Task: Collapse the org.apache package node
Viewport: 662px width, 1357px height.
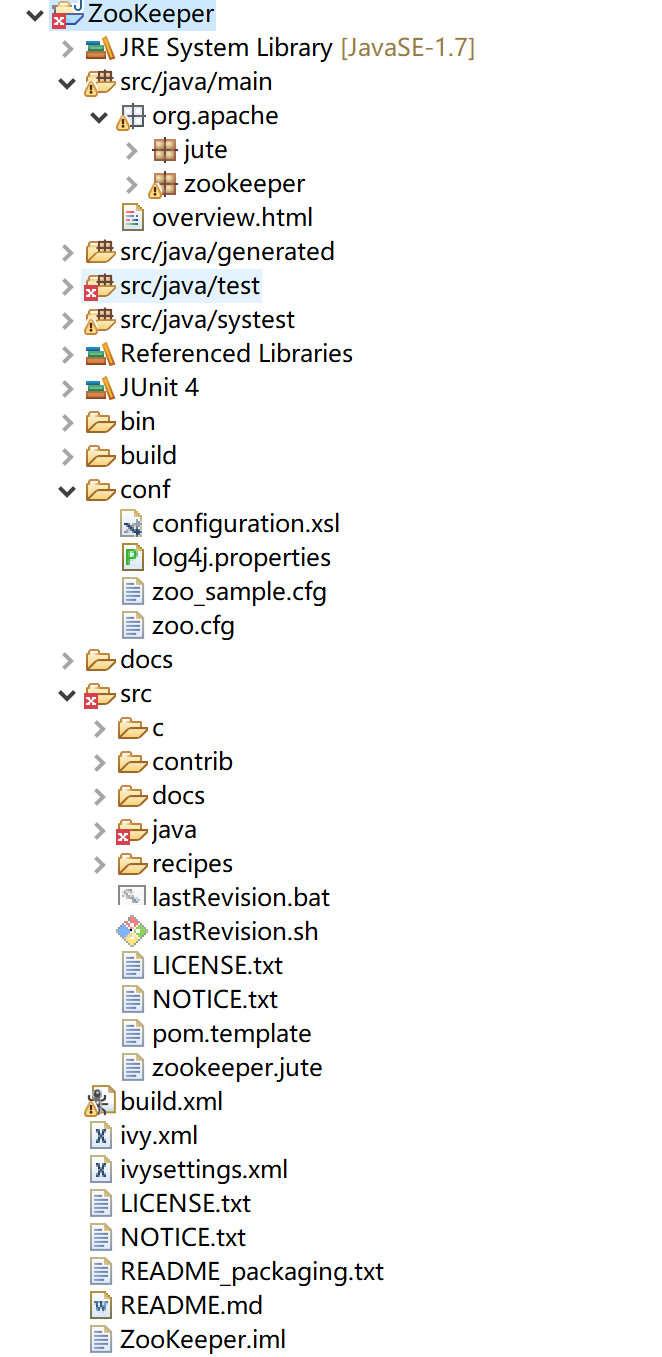Action: coord(99,117)
